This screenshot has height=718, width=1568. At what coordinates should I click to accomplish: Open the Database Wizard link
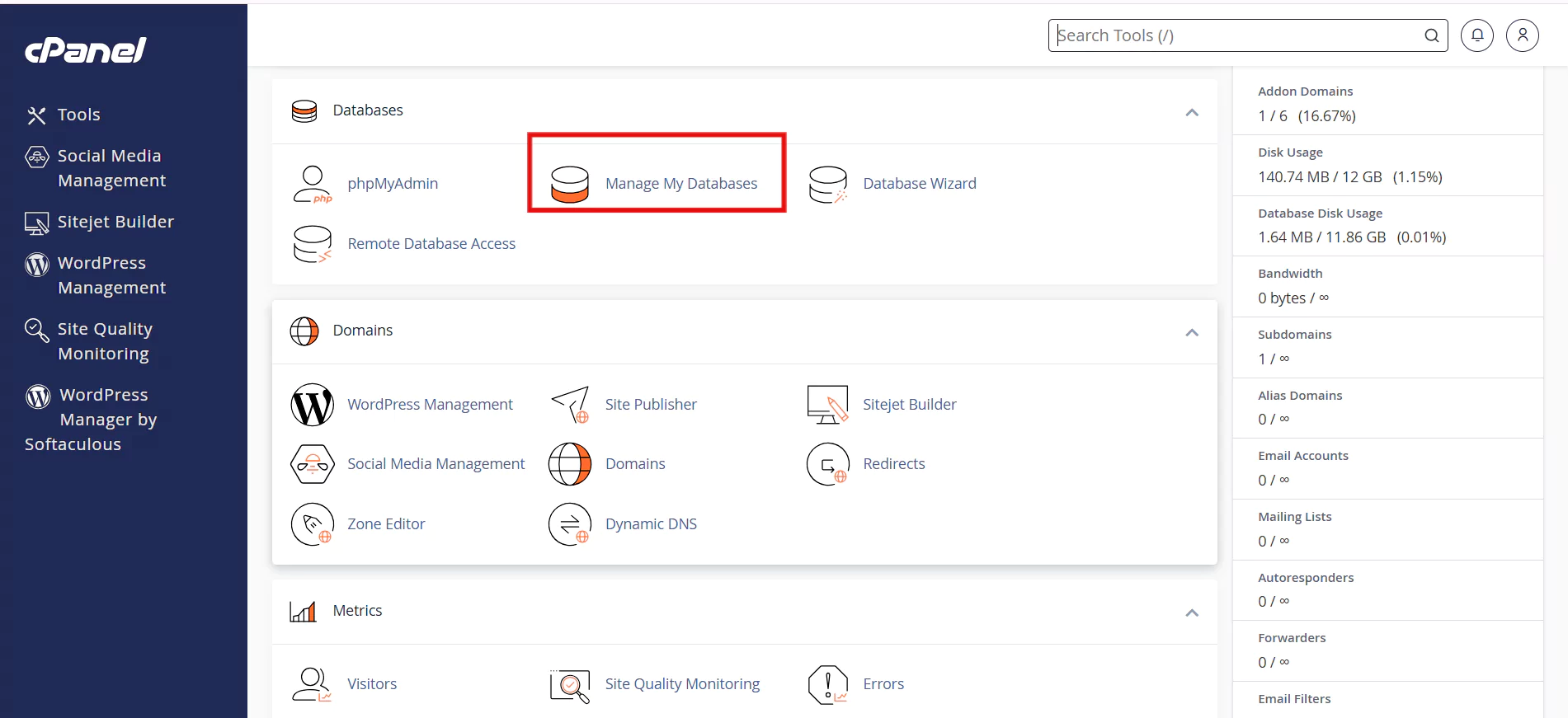click(x=920, y=183)
